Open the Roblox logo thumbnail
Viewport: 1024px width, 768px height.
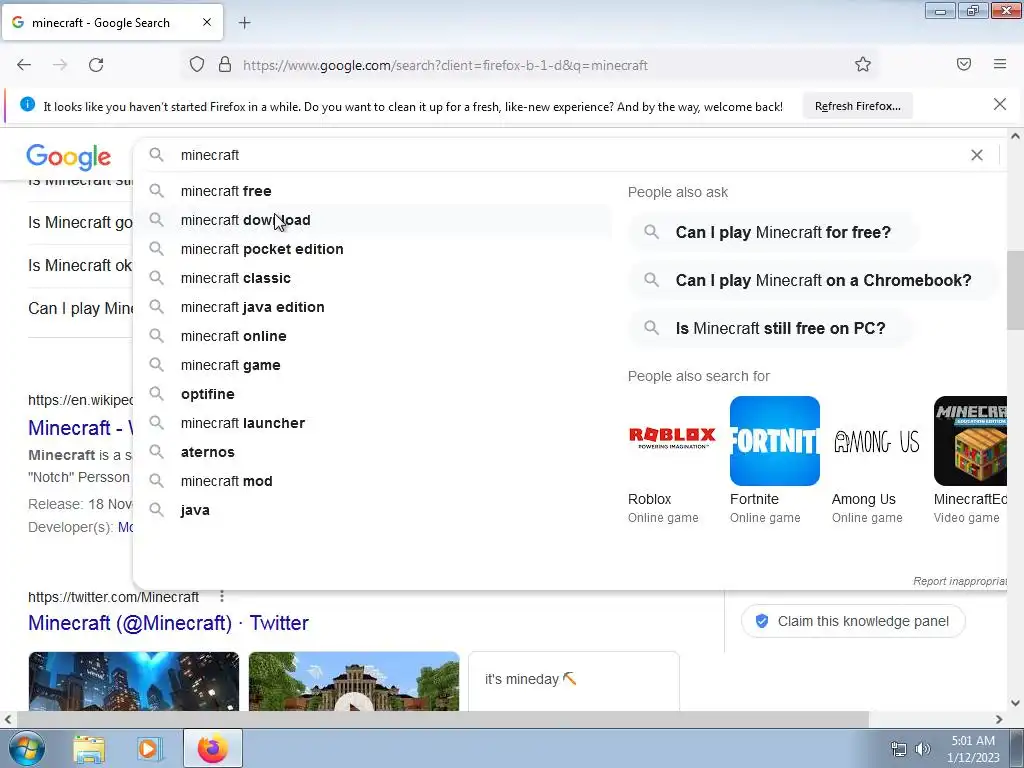[673, 441]
